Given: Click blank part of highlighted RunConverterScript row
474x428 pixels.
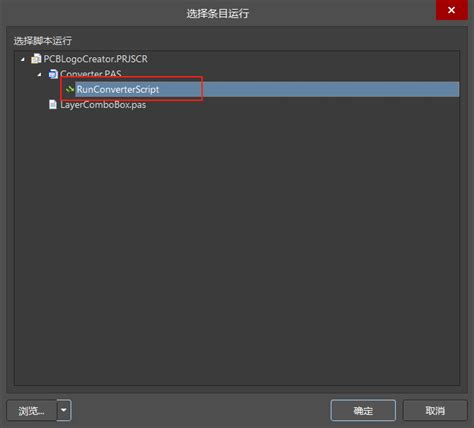Looking at the screenshot, I should click(x=330, y=89).
